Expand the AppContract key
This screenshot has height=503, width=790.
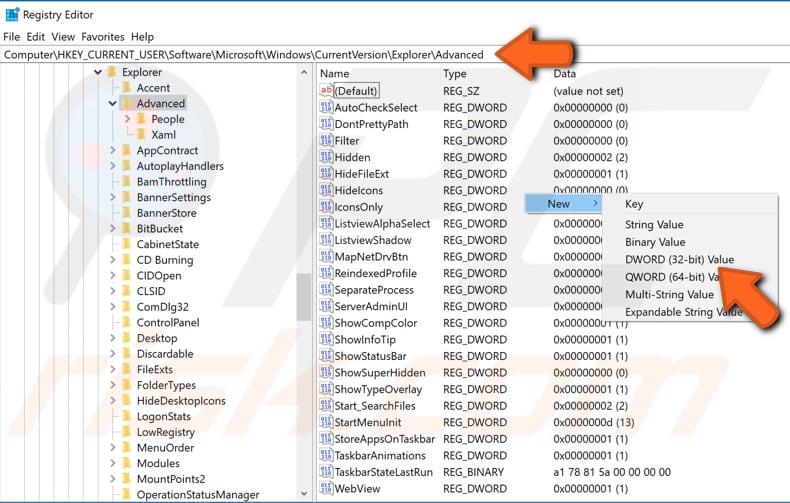(x=112, y=150)
